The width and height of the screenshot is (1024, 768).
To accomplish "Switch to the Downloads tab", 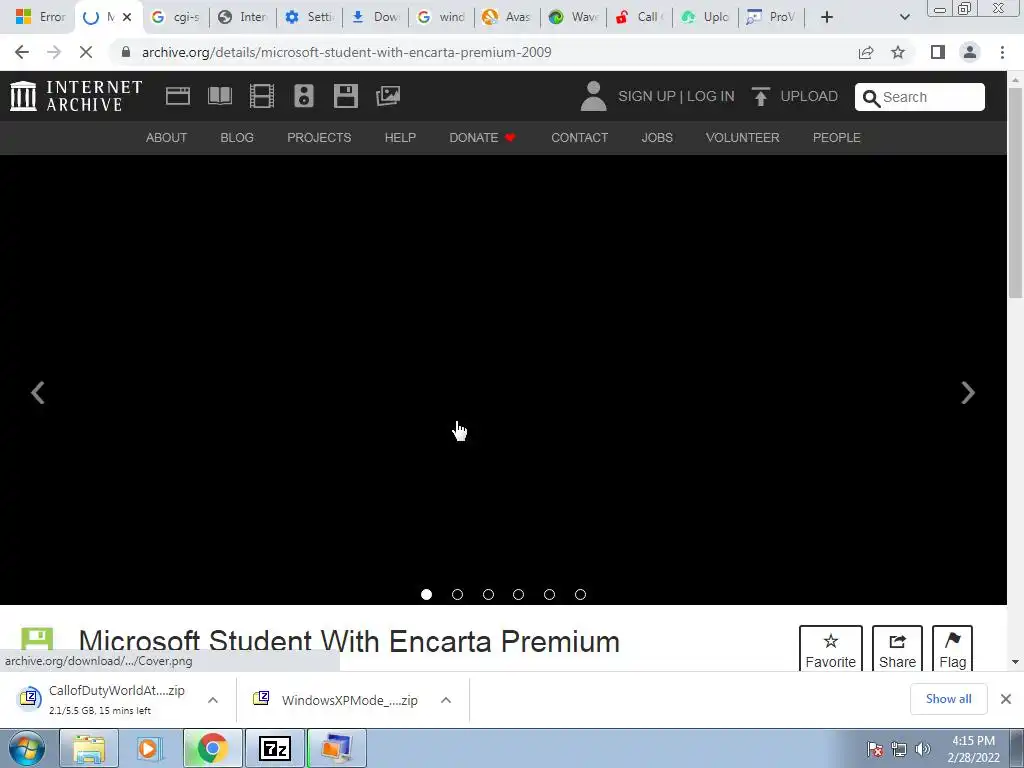I will pyautogui.click(x=376, y=17).
